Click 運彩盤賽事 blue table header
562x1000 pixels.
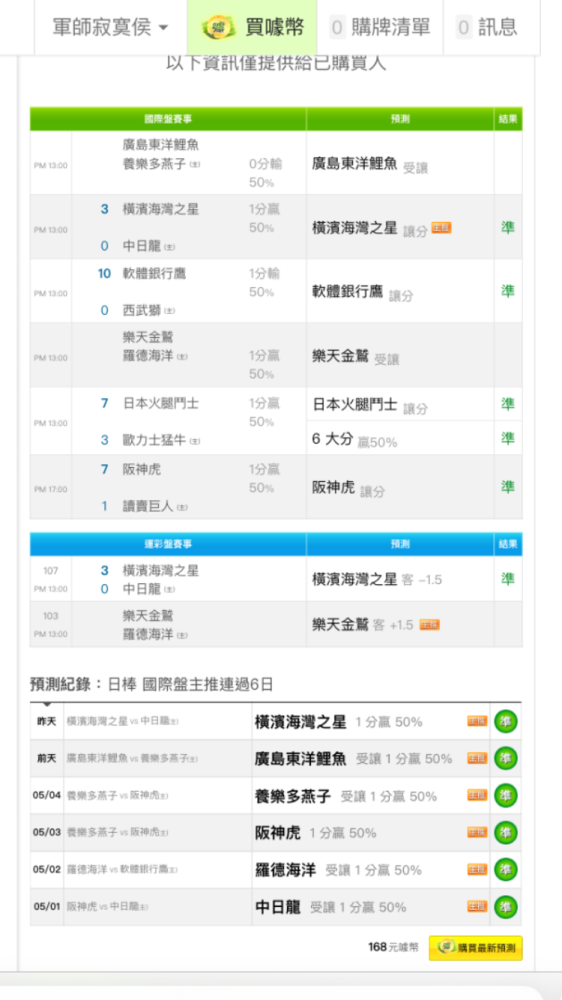point(168,544)
